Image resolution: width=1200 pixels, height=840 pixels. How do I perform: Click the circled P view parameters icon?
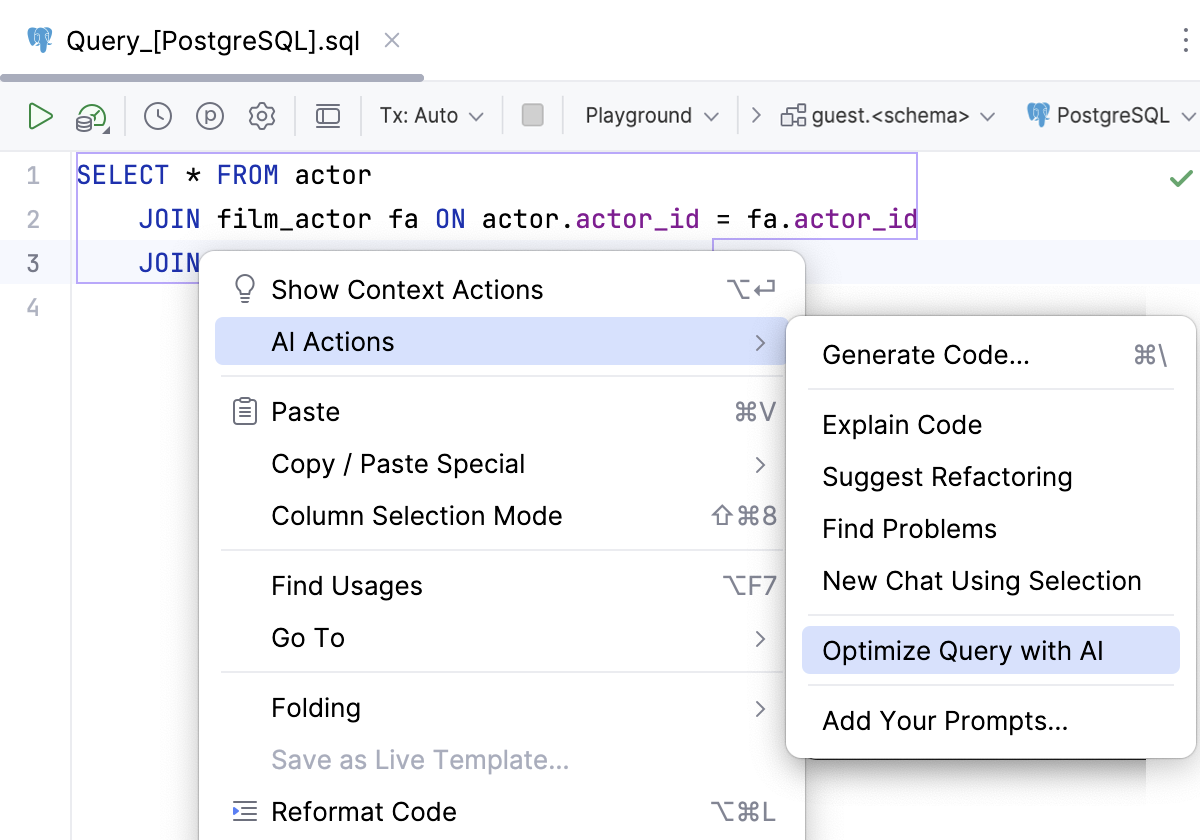pyautogui.click(x=210, y=116)
